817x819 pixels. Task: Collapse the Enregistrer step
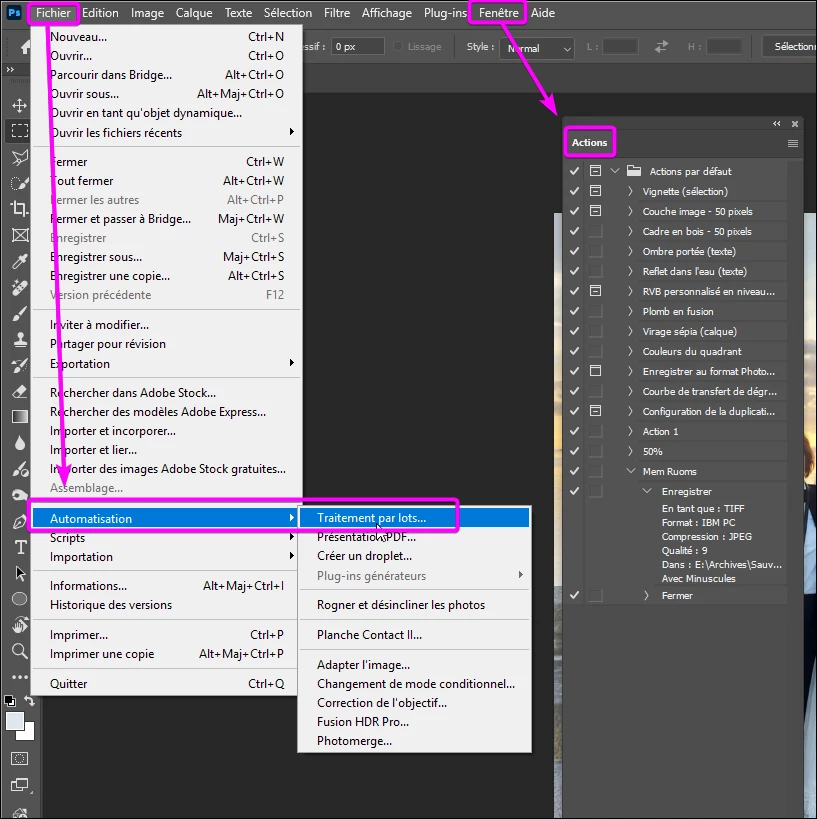point(647,491)
